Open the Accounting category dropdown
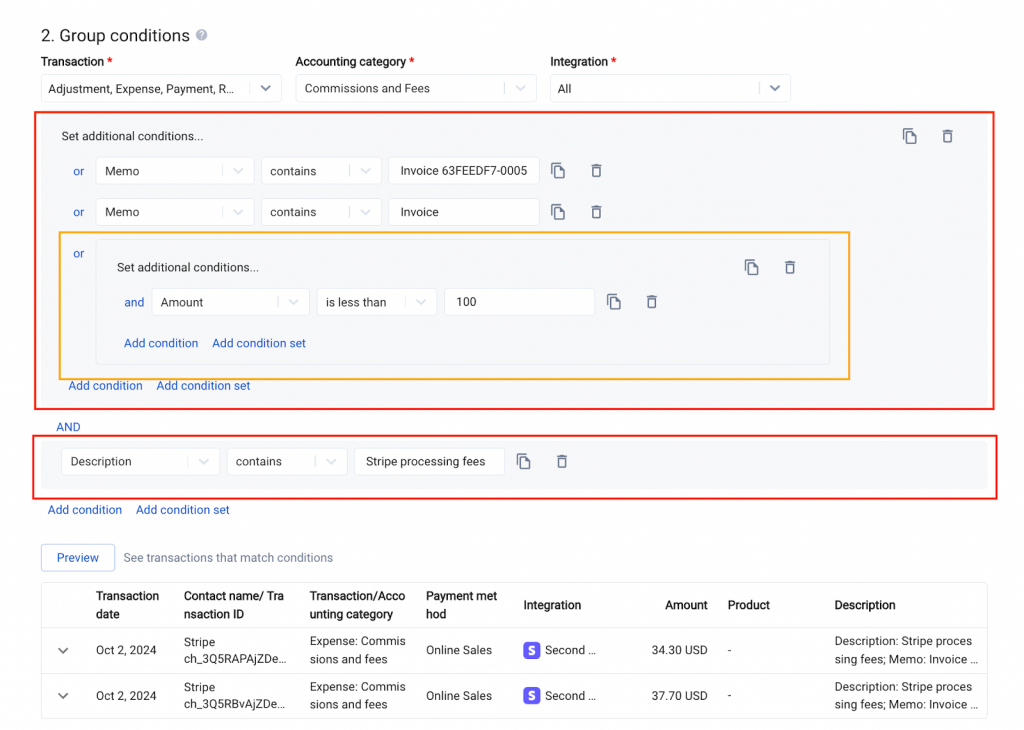This screenshot has height=730, width=1024. [414, 89]
